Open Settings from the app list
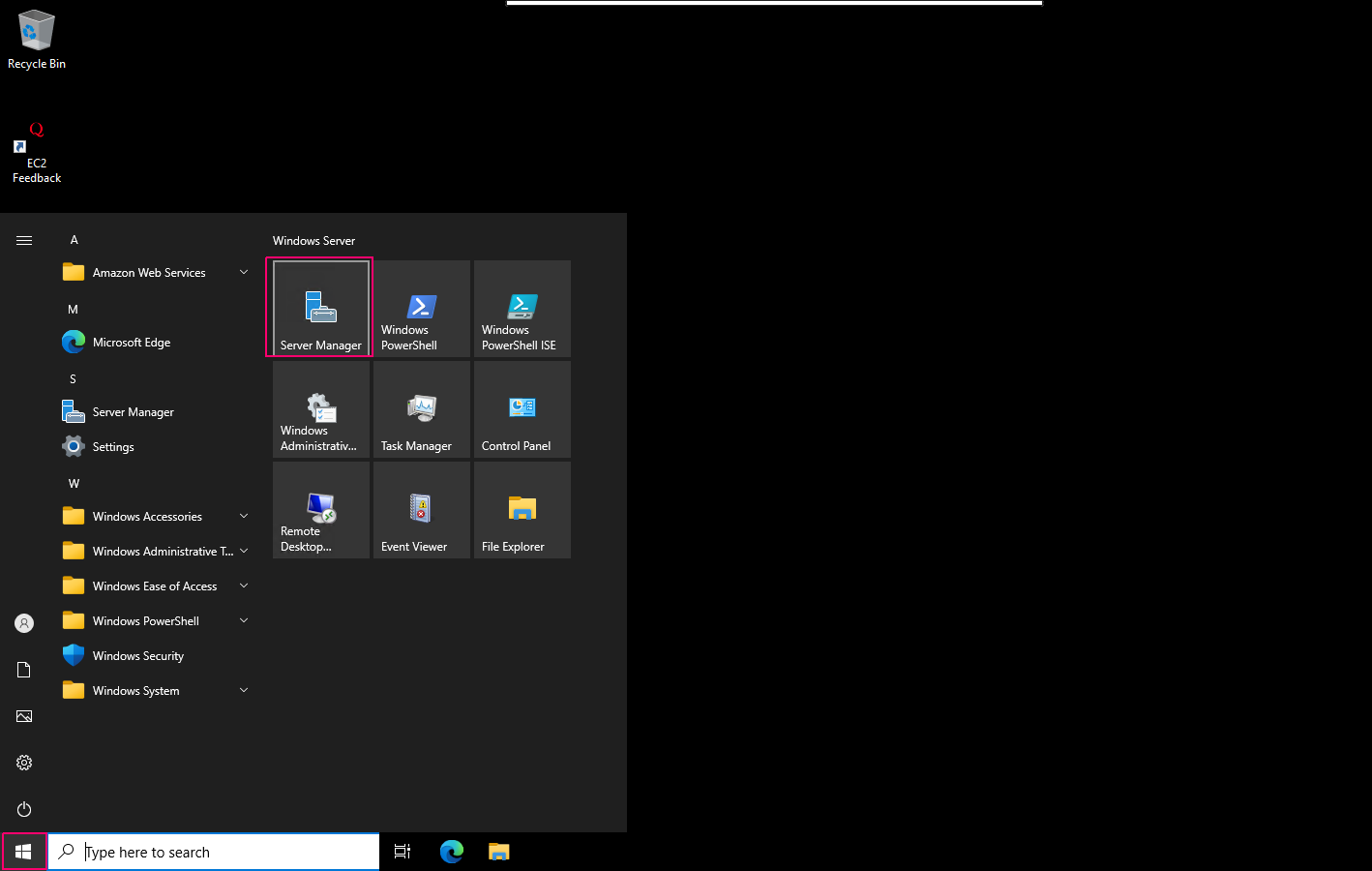The image size is (1372, 871). (155, 447)
